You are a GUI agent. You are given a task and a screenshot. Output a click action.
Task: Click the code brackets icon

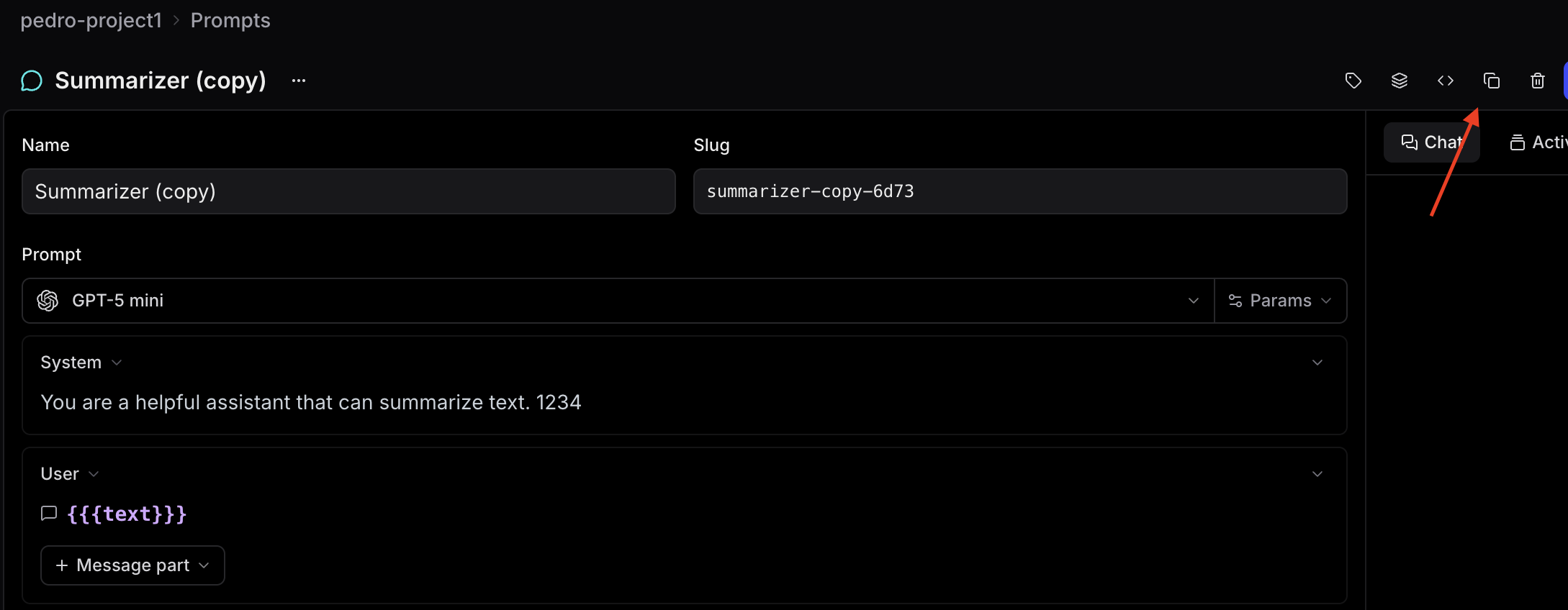click(x=1445, y=81)
